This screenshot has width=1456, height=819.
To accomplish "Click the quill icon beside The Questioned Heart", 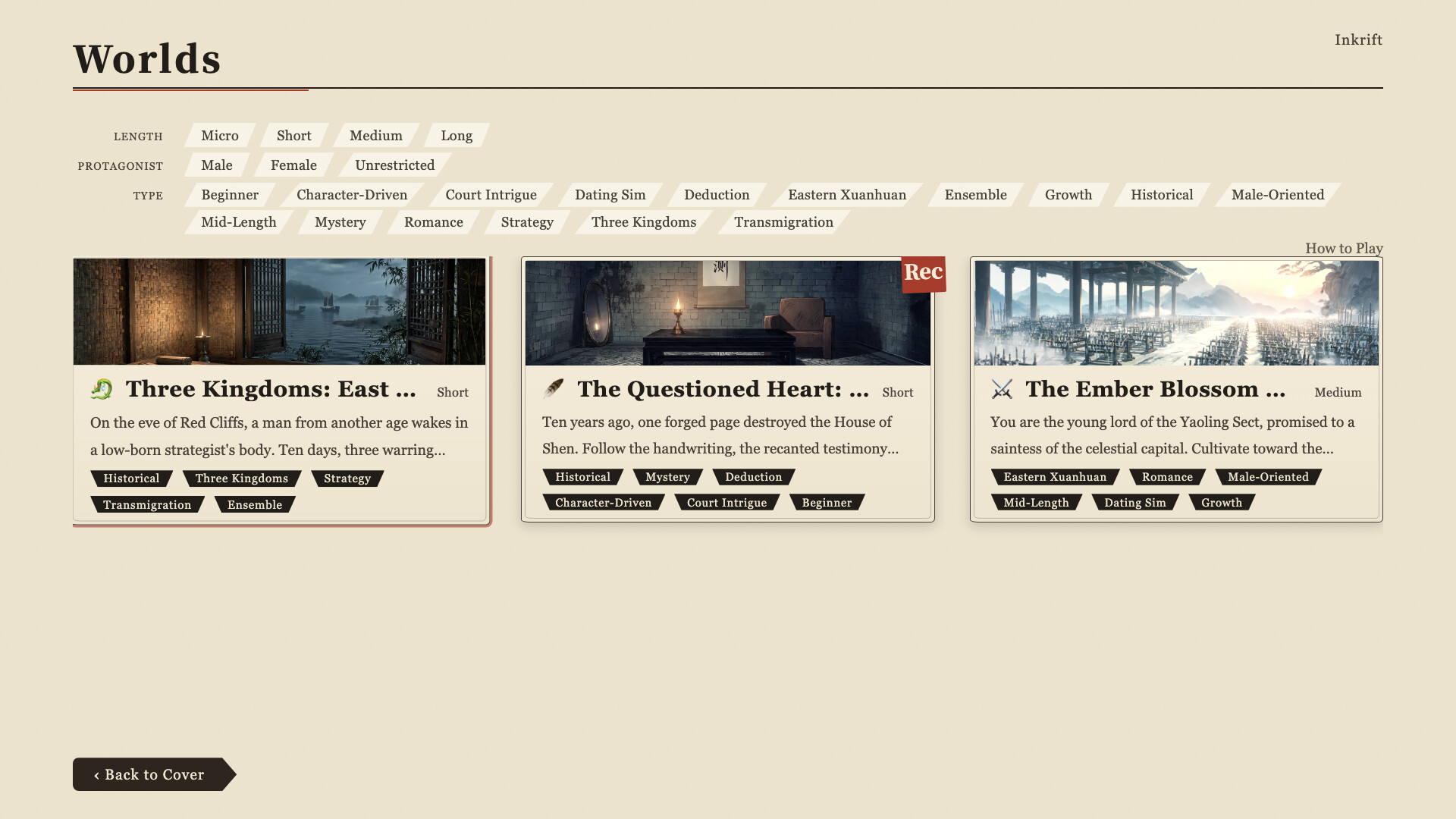I will 554,389.
